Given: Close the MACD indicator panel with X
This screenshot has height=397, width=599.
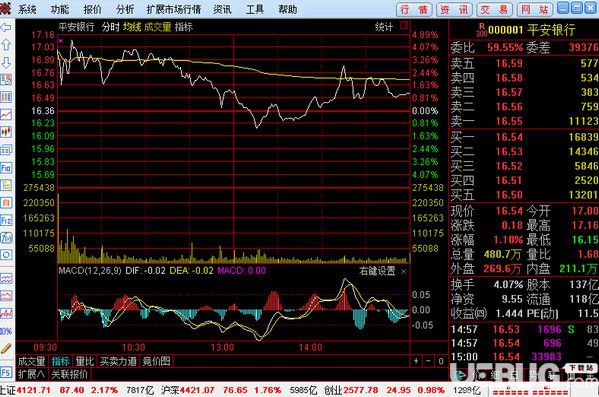Looking at the screenshot, I should pos(404,272).
